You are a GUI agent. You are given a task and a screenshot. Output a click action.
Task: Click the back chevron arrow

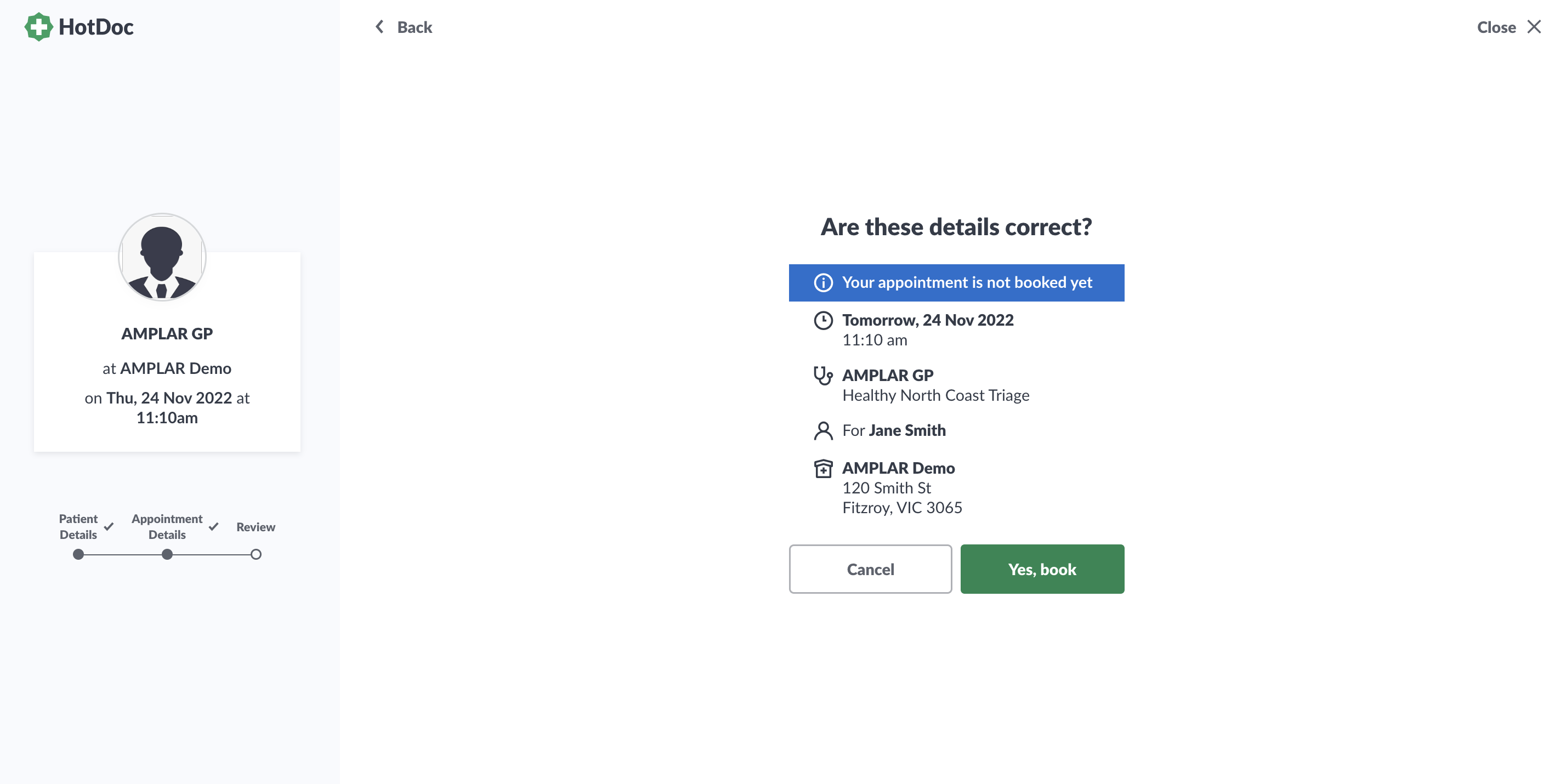pos(379,27)
